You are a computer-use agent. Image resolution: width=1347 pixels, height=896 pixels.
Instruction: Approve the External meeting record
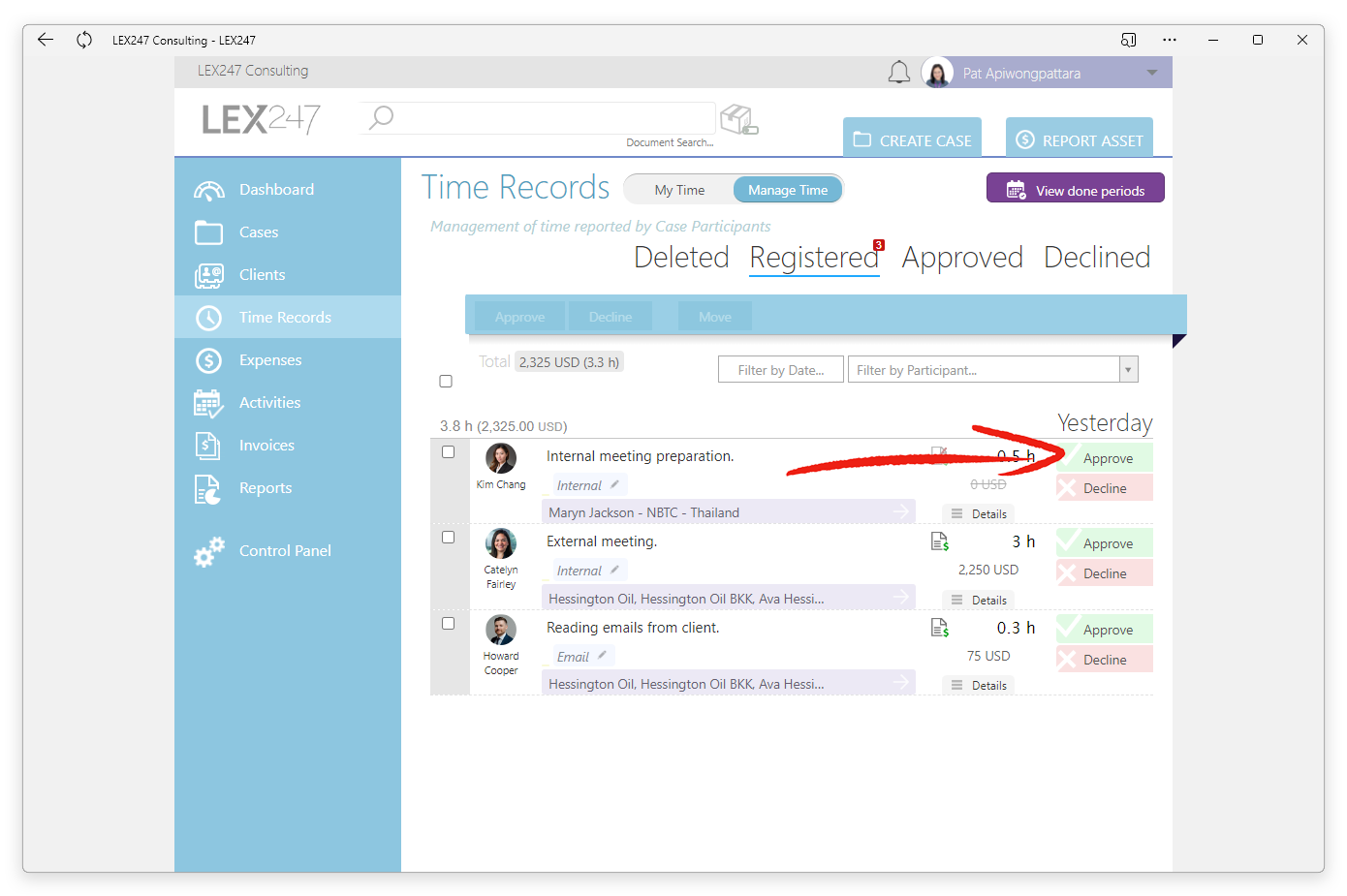(1105, 543)
